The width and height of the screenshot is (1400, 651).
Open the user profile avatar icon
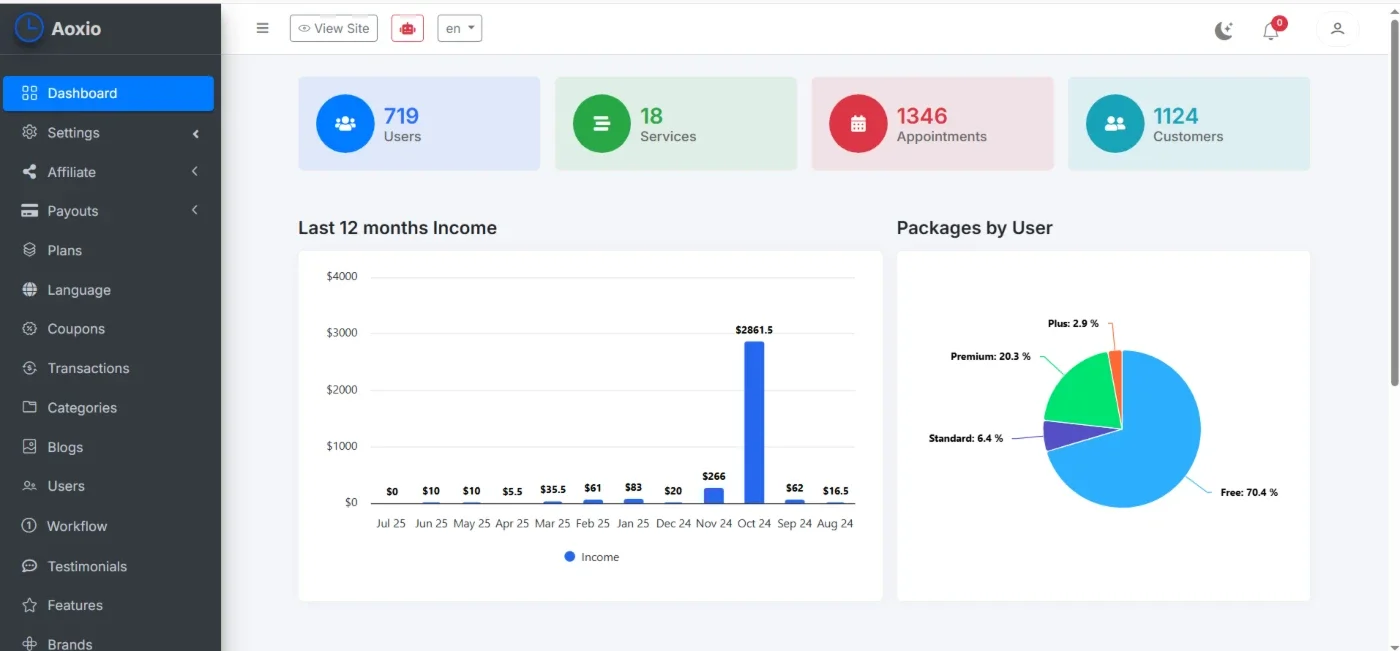(x=1337, y=29)
